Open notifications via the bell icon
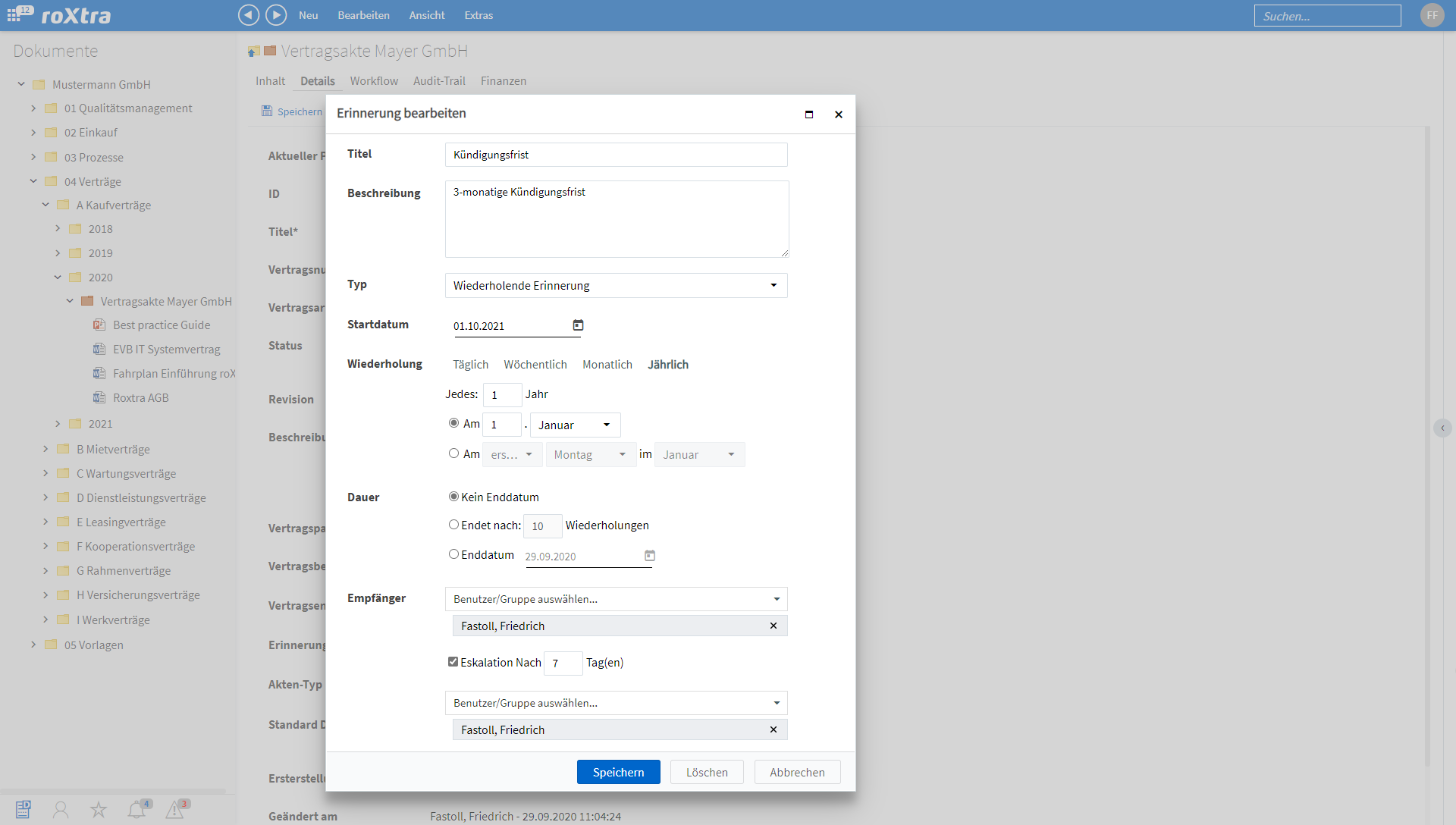The width and height of the screenshot is (1456, 825). point(136,809)
